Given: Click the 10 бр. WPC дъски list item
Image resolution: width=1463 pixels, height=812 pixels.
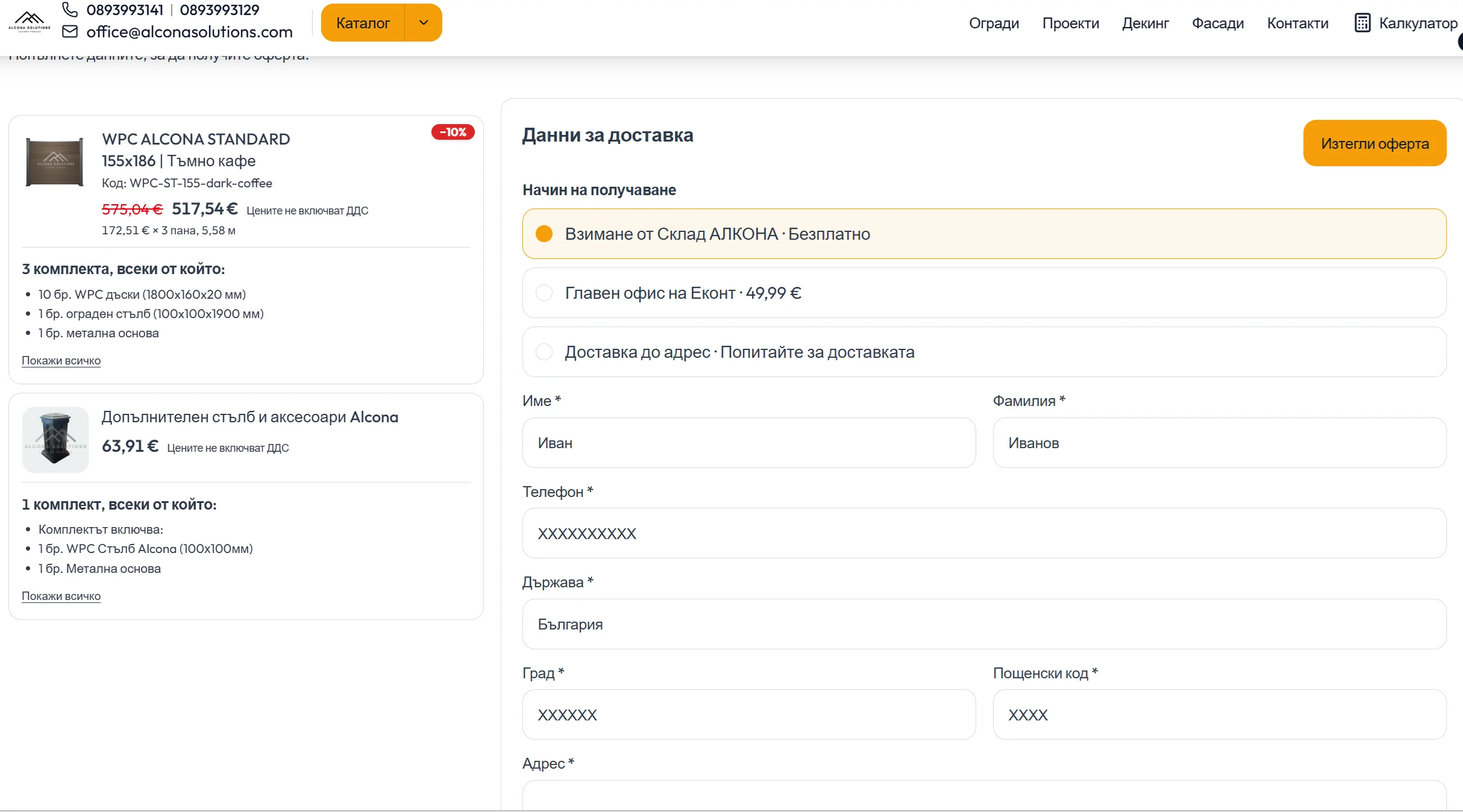Looking at the screenshot, I should tap(142, 295).
